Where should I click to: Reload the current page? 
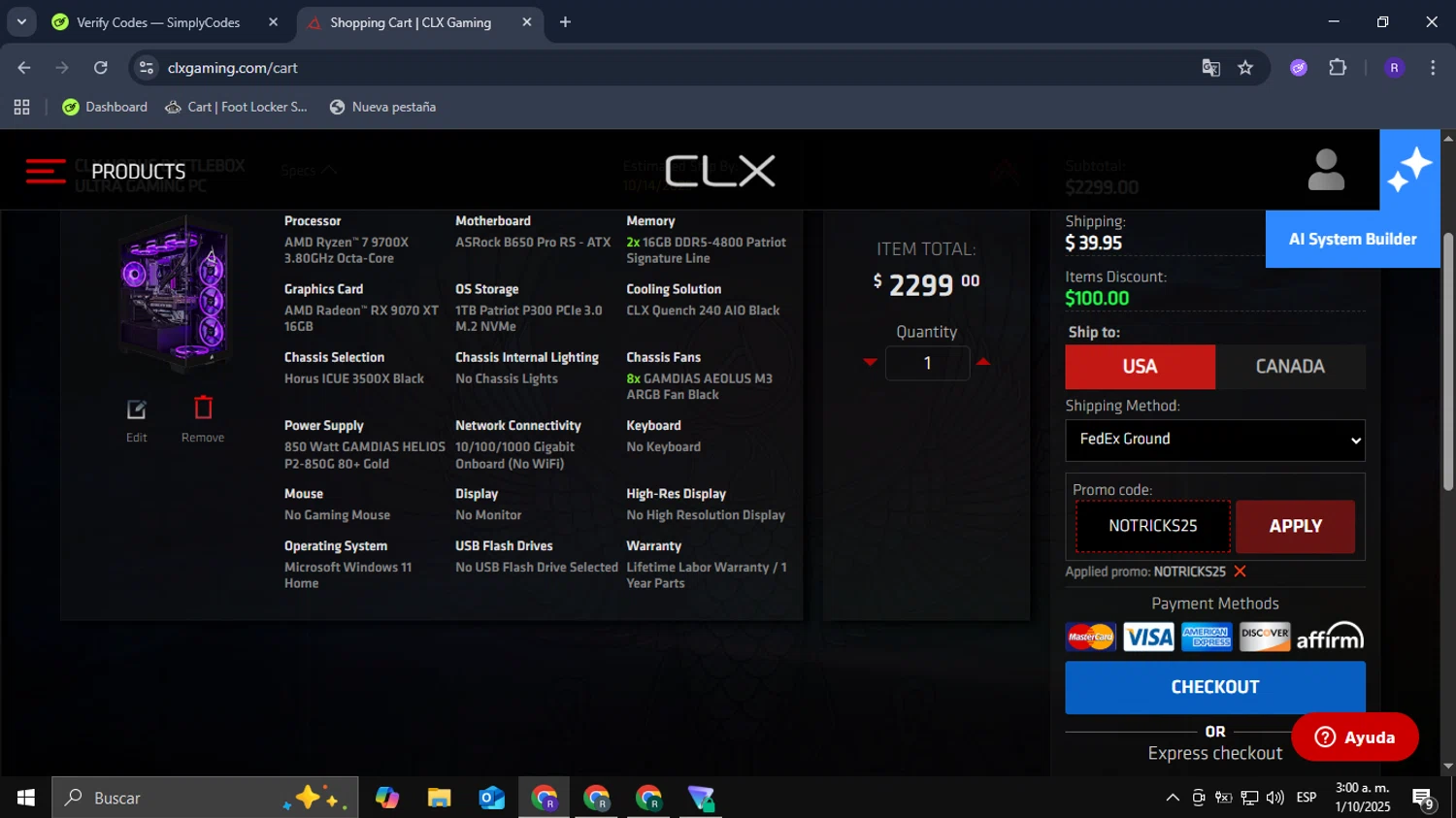click(x=100, y=68)
